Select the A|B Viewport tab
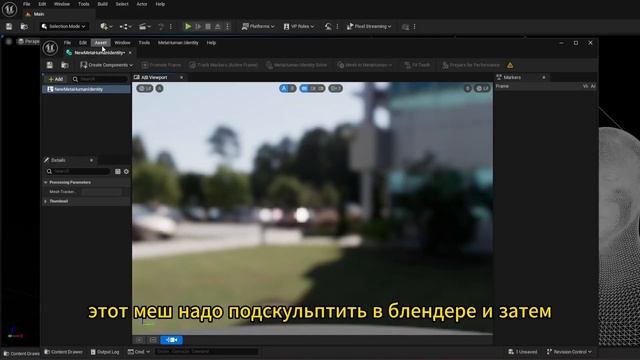 tap(154, 78)
